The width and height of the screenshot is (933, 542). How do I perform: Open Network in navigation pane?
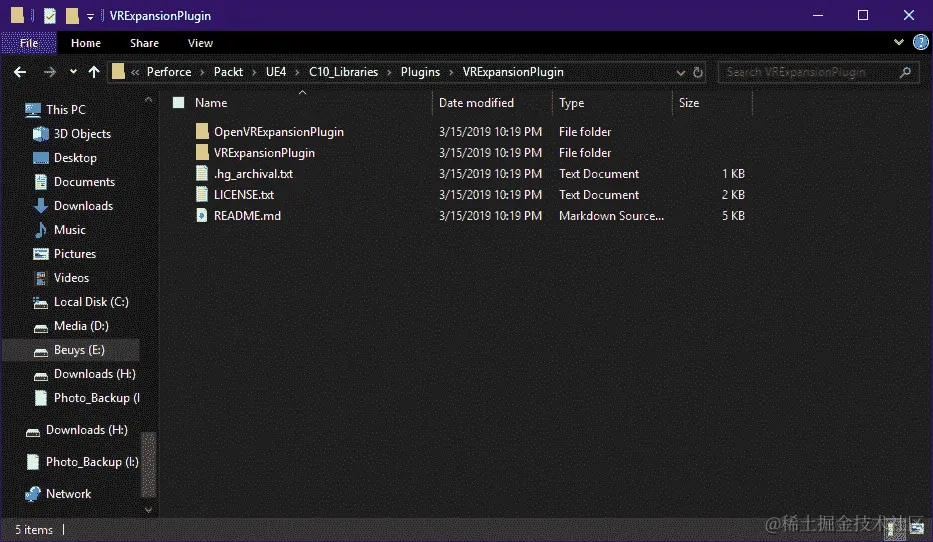68,494
